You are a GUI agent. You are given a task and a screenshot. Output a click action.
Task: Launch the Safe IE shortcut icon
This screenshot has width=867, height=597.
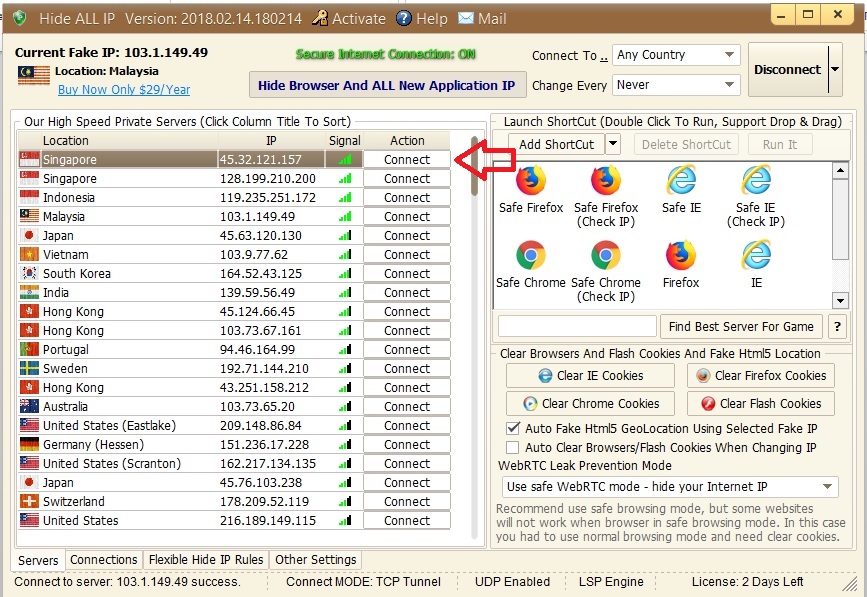tap(681, 180)
